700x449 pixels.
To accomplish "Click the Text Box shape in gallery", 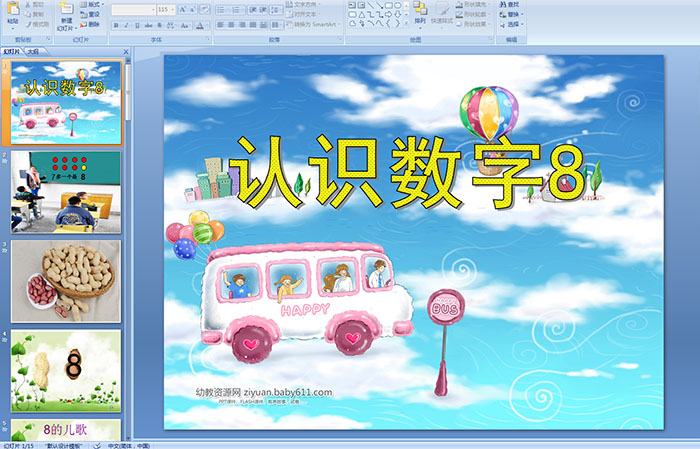I will point(352,5).
